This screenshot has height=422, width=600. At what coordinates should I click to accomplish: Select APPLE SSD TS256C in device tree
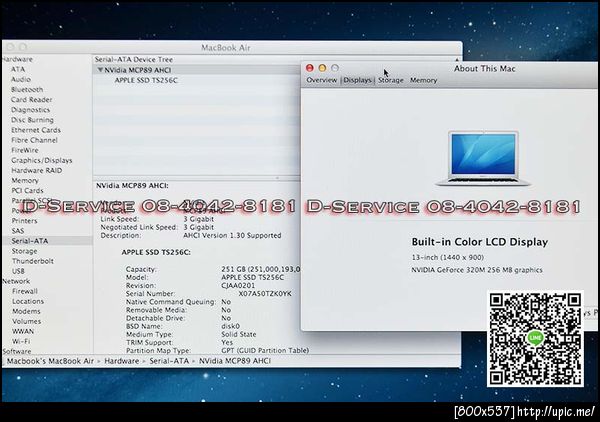[x=146, y=80]
